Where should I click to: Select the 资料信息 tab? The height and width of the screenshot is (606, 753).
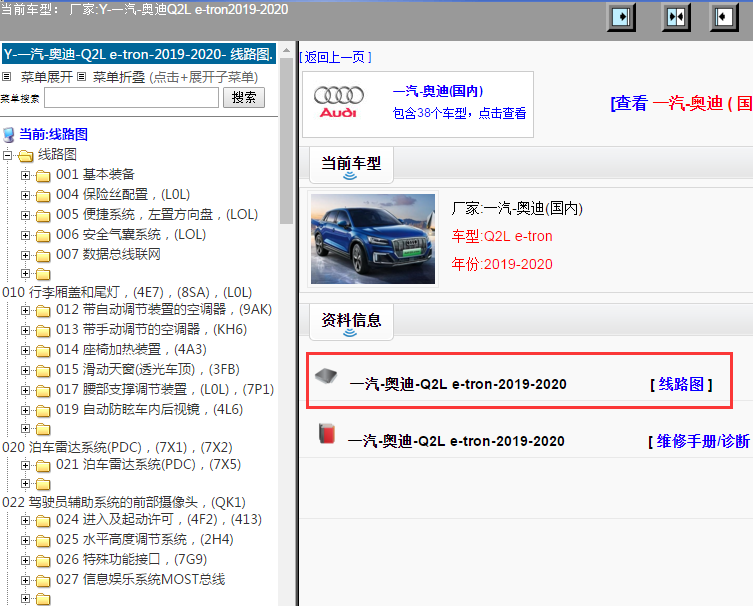pyautogui.click(x=351, y=321)
